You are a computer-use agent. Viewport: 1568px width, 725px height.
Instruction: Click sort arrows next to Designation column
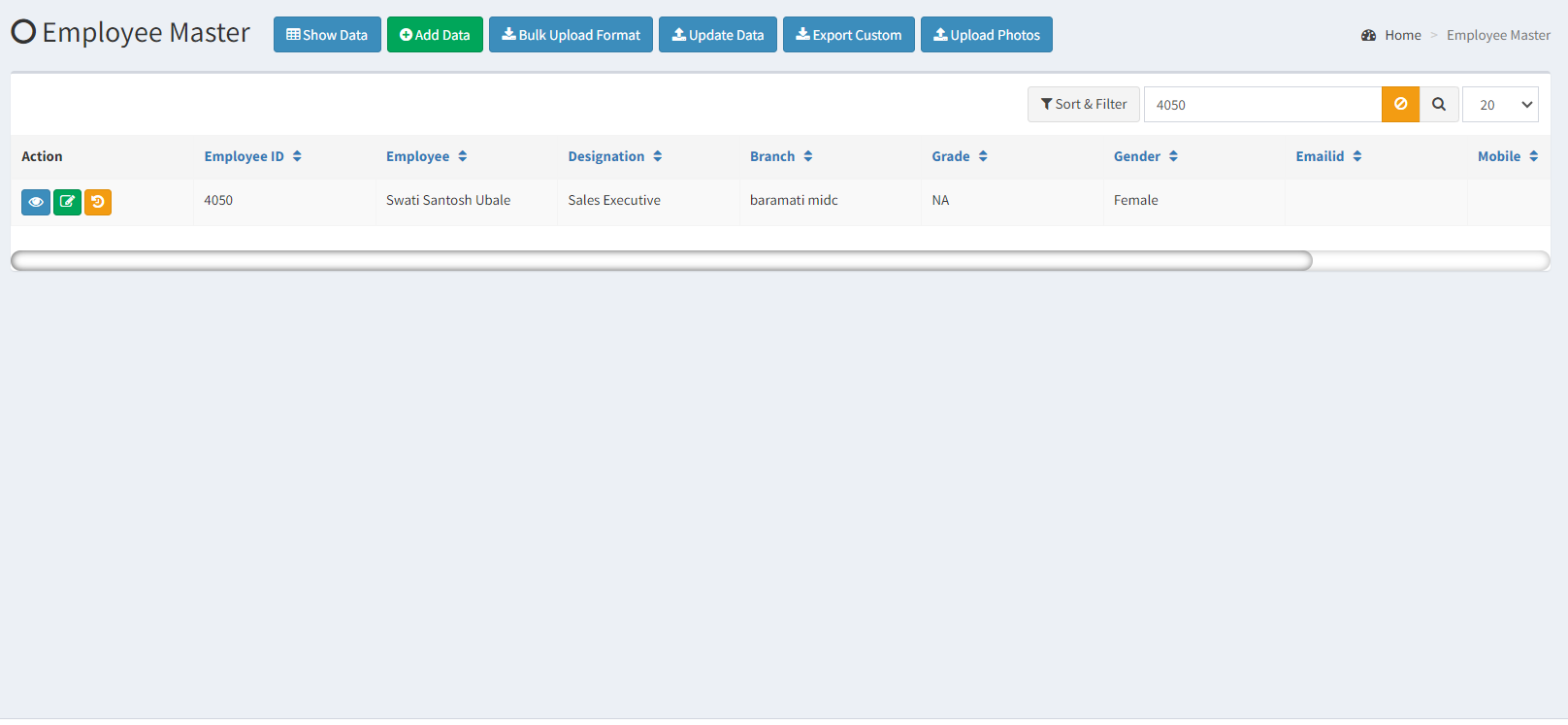[x=657, y=156]
